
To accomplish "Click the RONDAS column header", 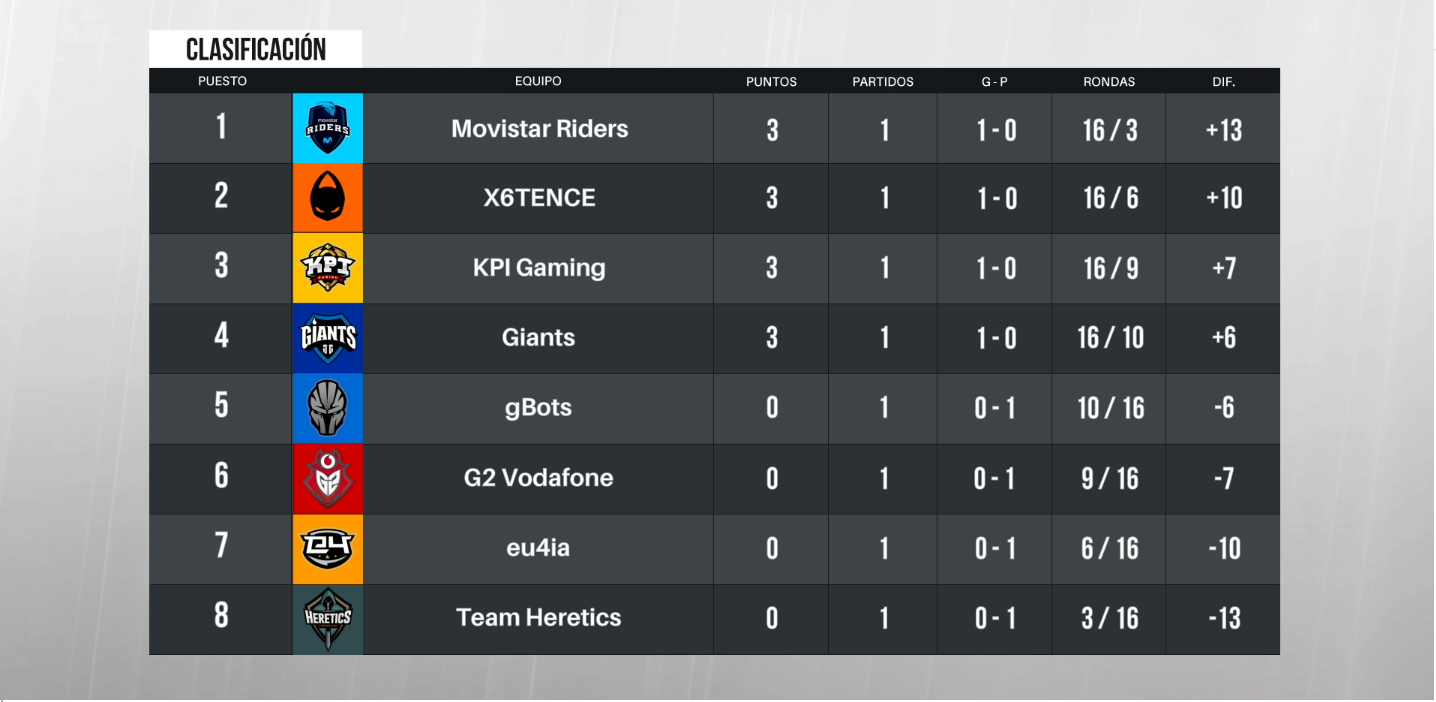I will pyautogui.click(x=1109, y=82).
